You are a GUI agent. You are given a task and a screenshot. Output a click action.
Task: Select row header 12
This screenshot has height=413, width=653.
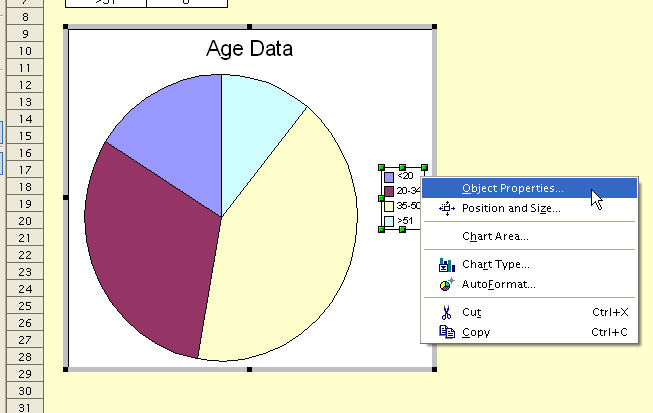click(x=25, y=85)
